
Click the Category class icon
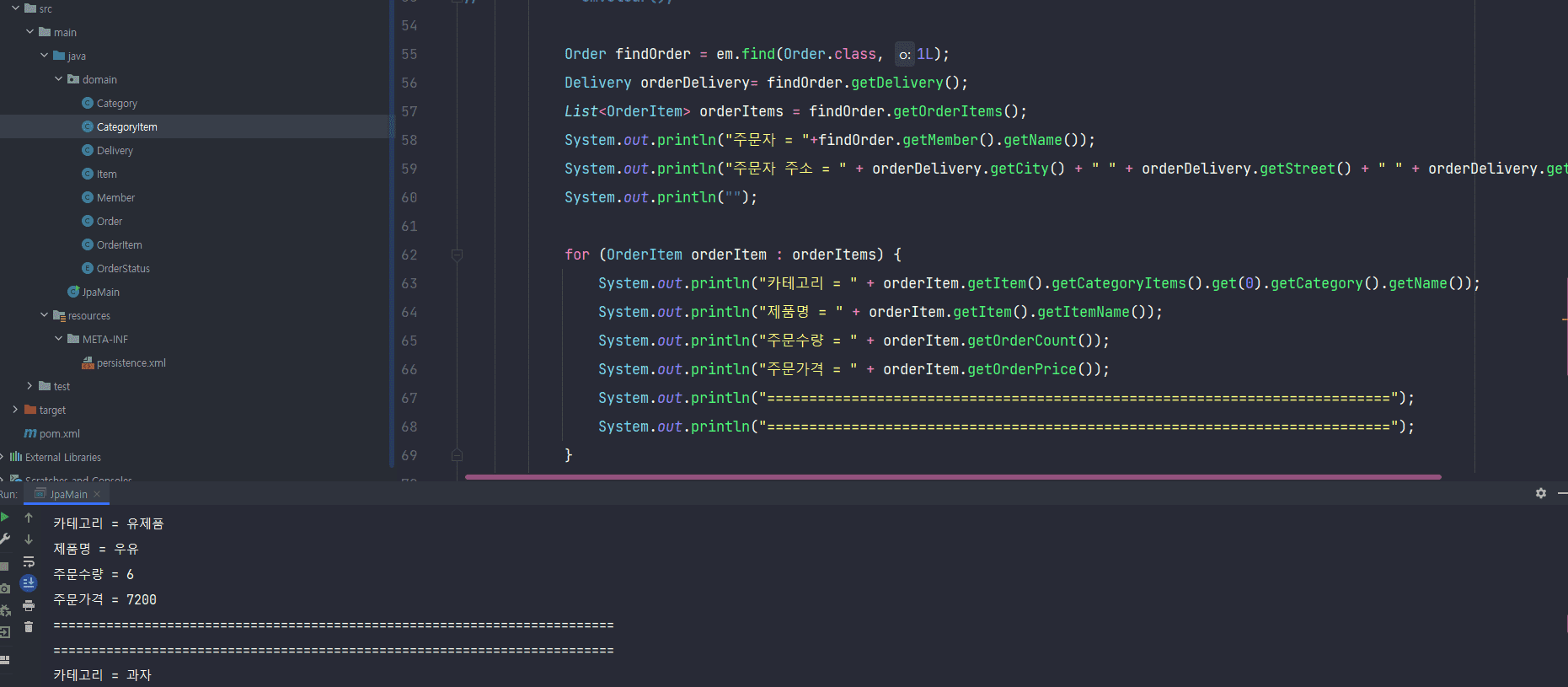[88, 103]
